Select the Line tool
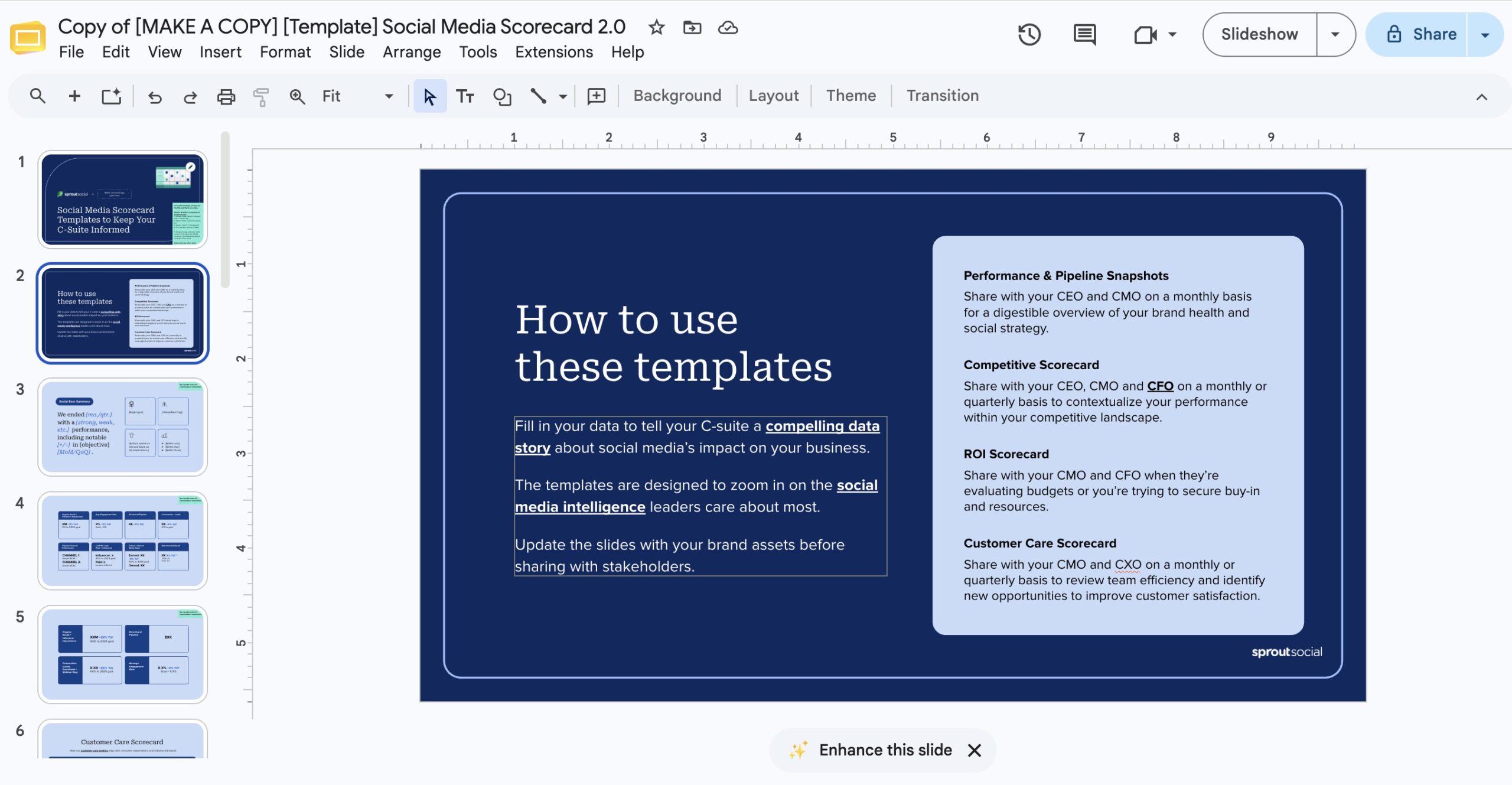Viewport: 1512px width, 785px height. coord(538,96)
